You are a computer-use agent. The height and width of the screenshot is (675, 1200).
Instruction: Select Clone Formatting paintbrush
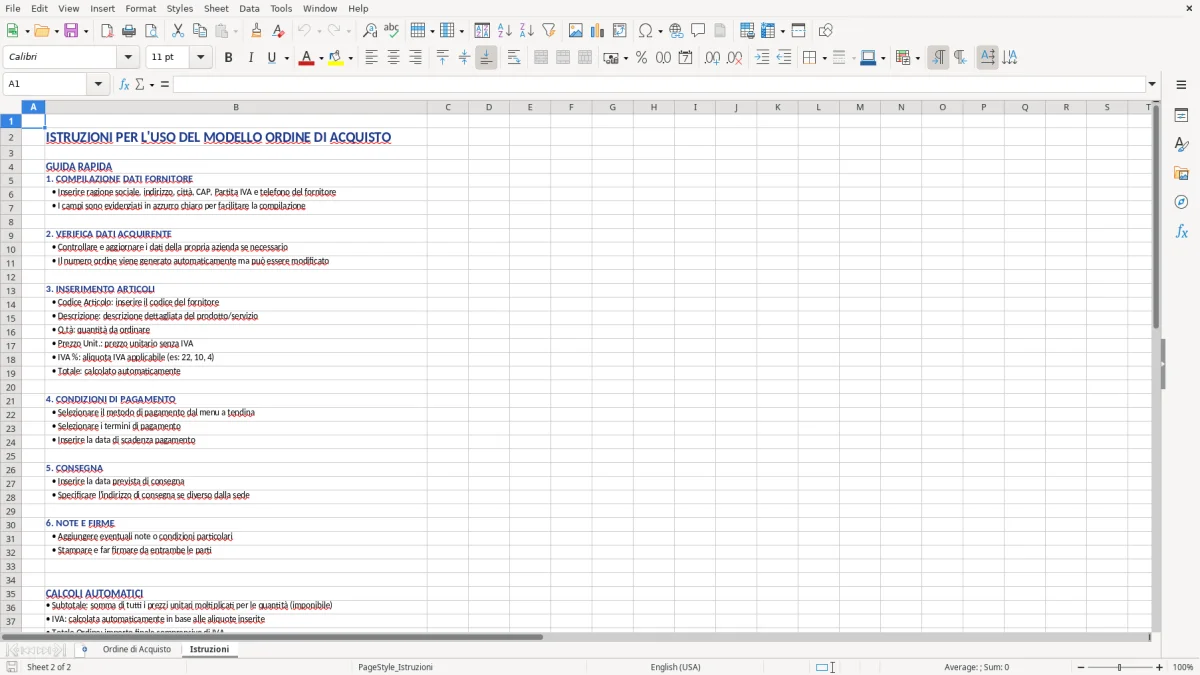pos(257,31)
